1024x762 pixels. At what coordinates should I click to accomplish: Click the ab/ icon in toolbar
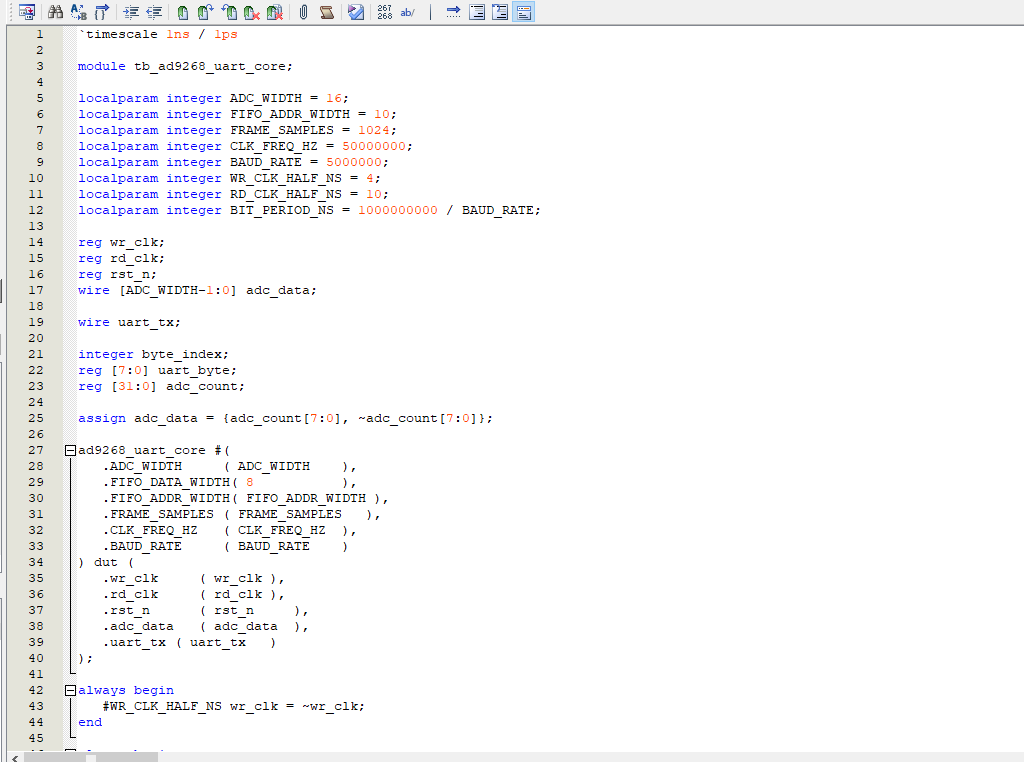pyautogui.click(x=408, y=12)
